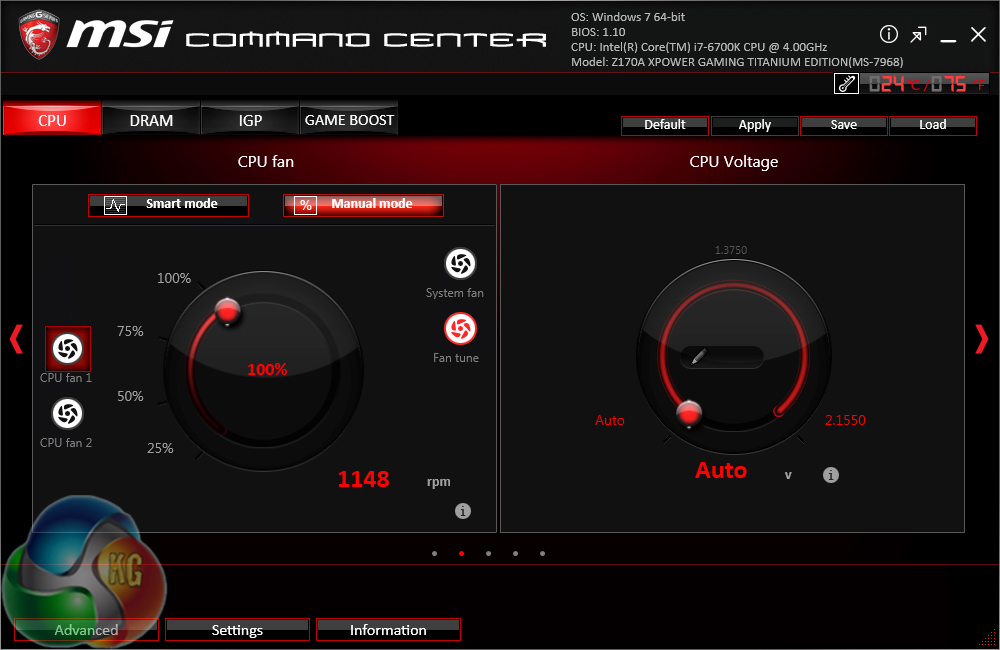Click the detach window arrow icon

tap(918, 35)
